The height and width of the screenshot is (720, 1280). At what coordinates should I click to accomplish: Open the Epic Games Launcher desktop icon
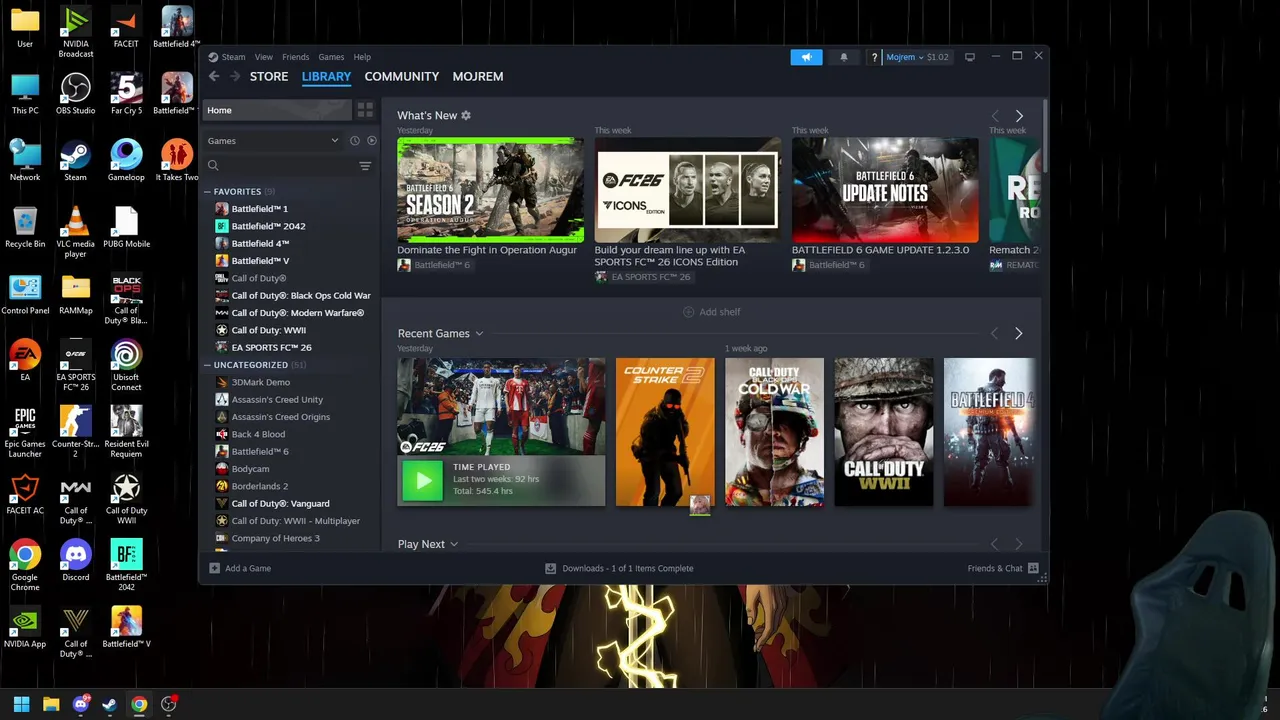[25, 432]
